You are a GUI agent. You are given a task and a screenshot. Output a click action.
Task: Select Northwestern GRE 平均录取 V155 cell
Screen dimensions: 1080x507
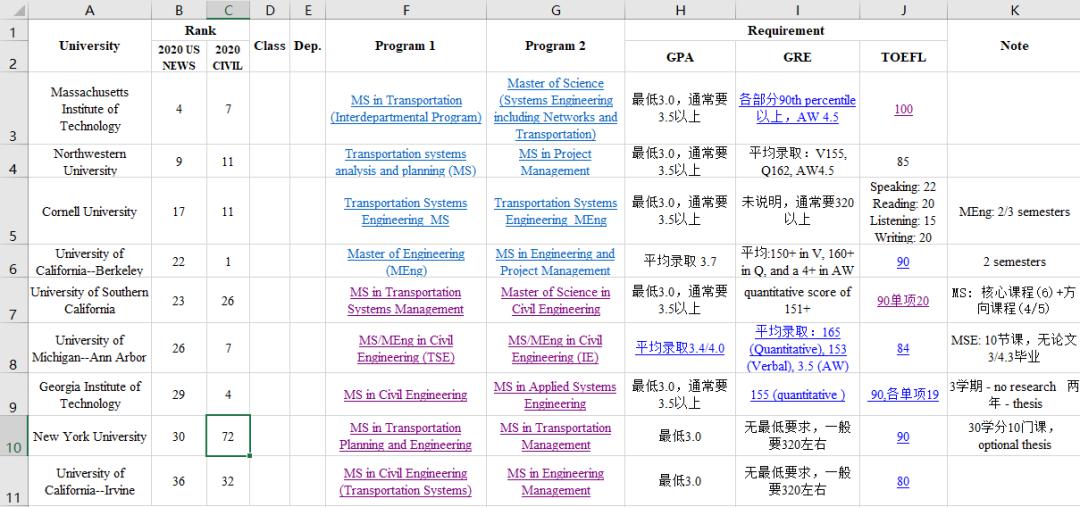[x=797, y=161]
